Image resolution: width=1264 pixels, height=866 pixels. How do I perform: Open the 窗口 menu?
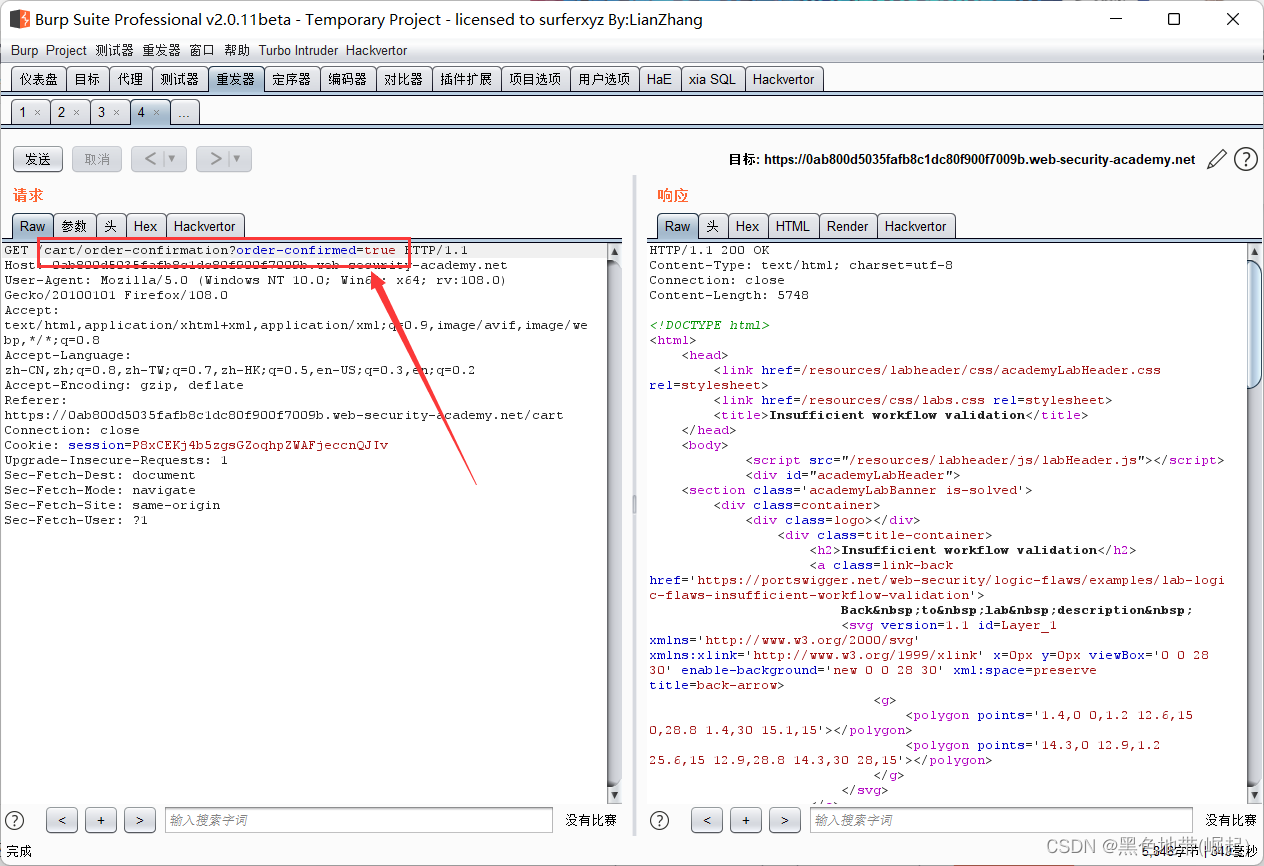click(202, 50)
